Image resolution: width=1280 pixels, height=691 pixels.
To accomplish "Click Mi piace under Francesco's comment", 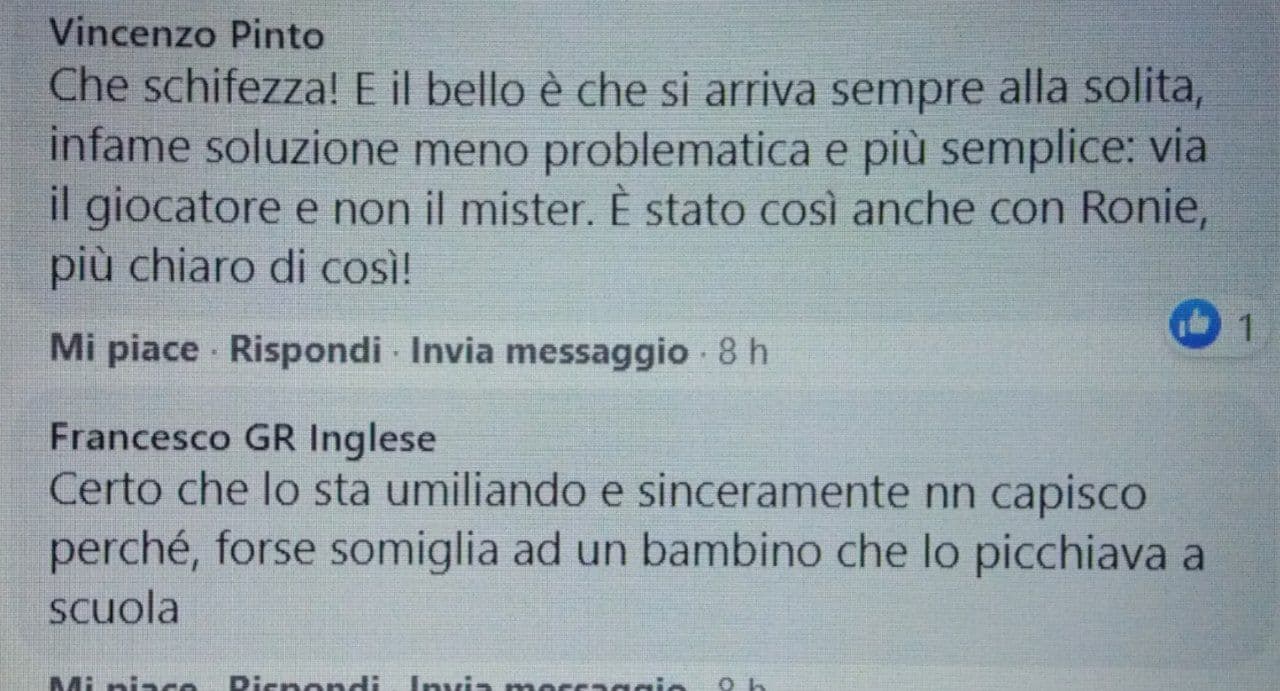I will coord(125,685).
